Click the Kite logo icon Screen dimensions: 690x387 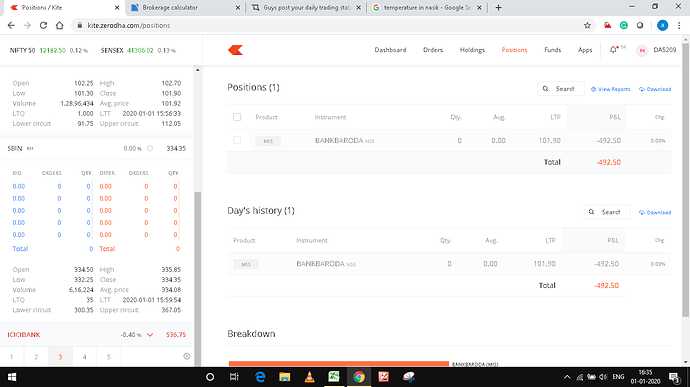point(235,50)
